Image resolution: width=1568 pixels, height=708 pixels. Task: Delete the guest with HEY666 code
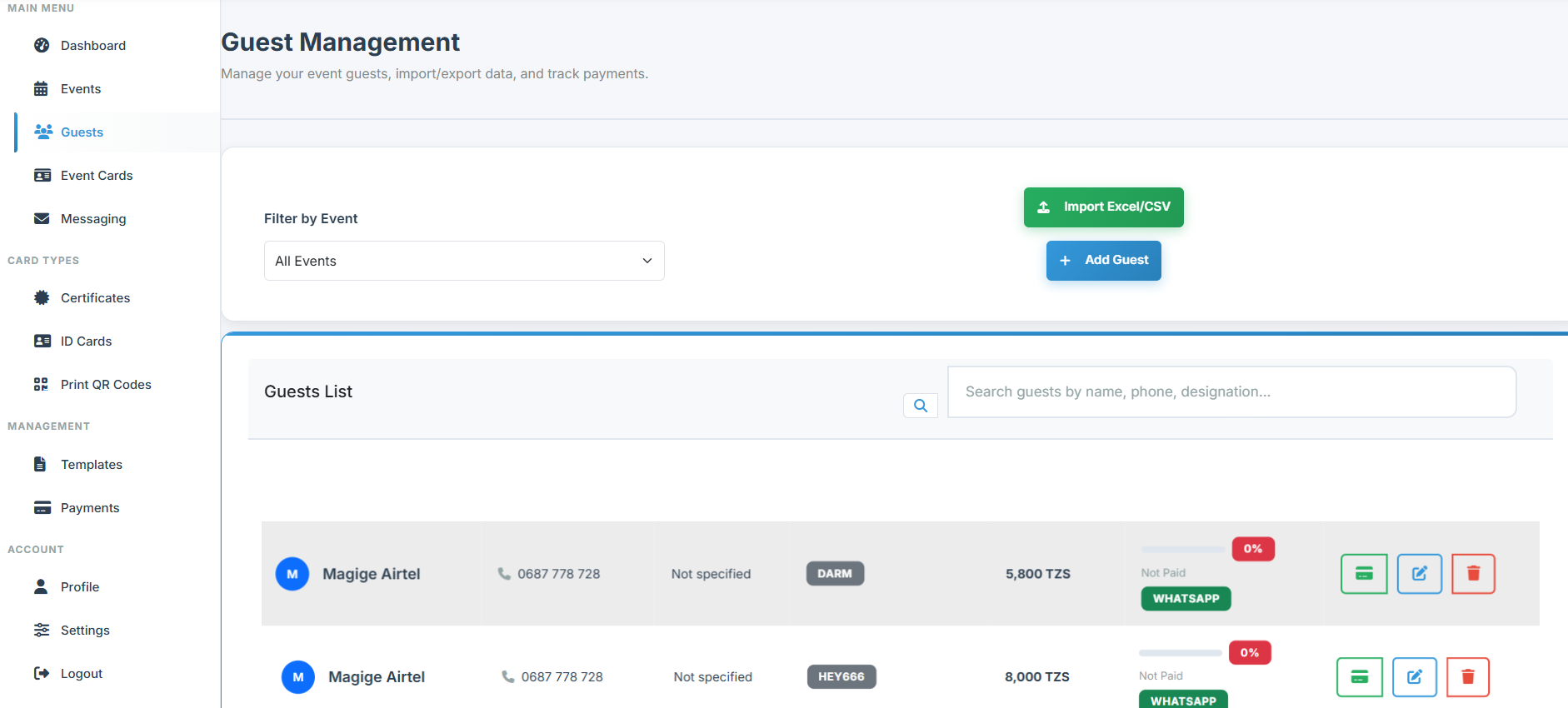tap(1468, 677)
